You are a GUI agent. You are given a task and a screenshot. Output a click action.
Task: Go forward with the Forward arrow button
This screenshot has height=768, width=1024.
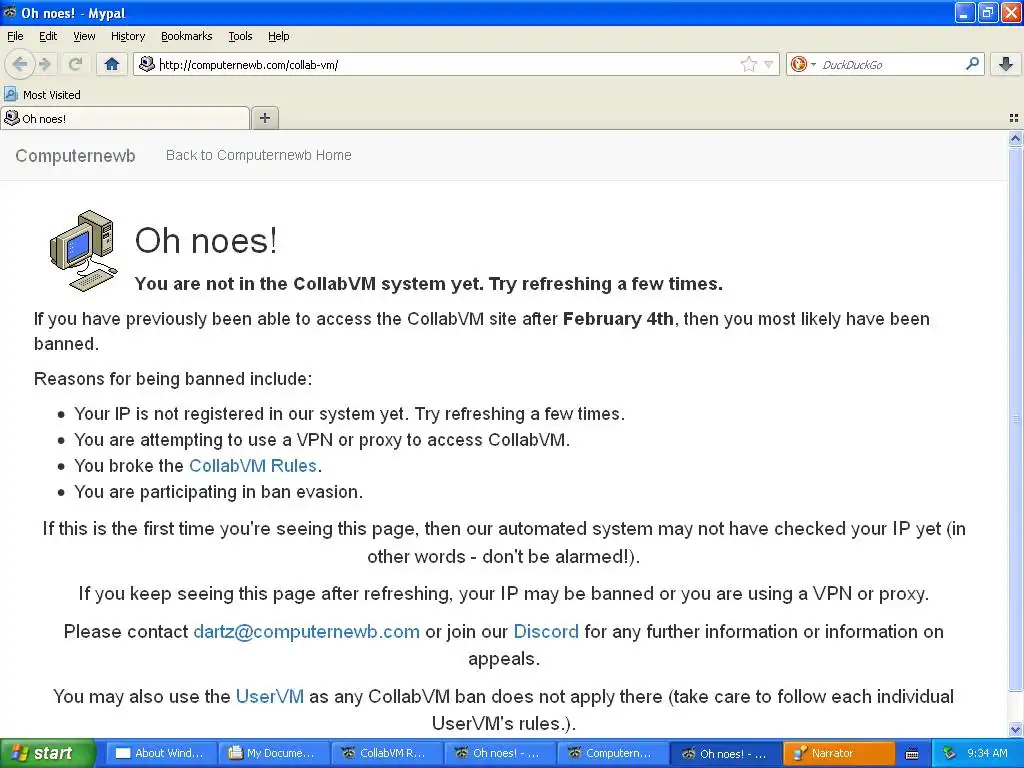[x=45, y=64]
